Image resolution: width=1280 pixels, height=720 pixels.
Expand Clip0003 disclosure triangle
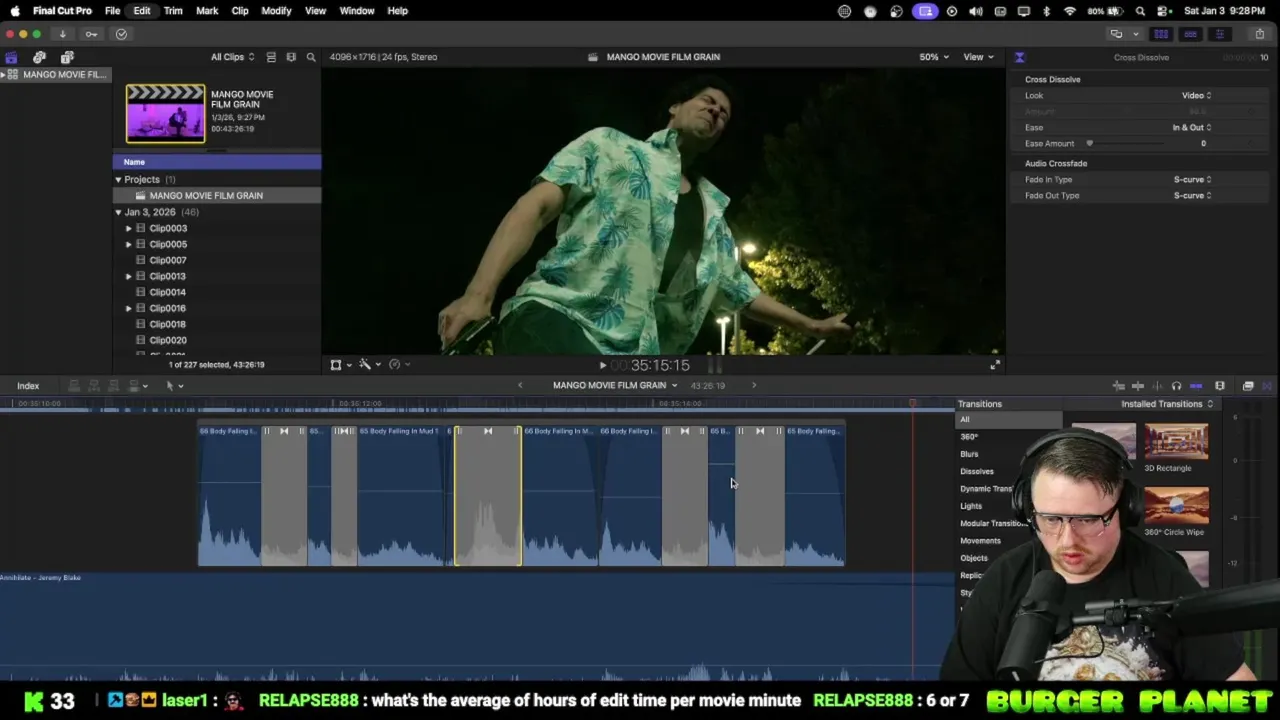128,228
